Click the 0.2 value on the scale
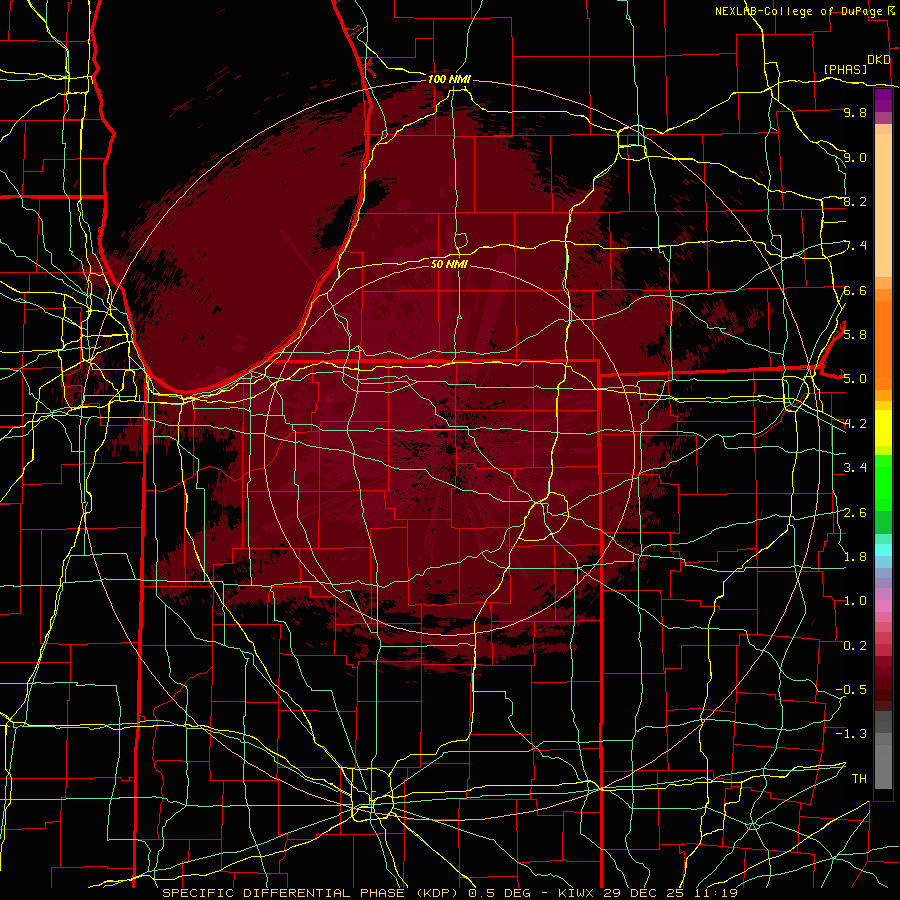The height and width of the screenshot is (900, 900). [855, 645]
